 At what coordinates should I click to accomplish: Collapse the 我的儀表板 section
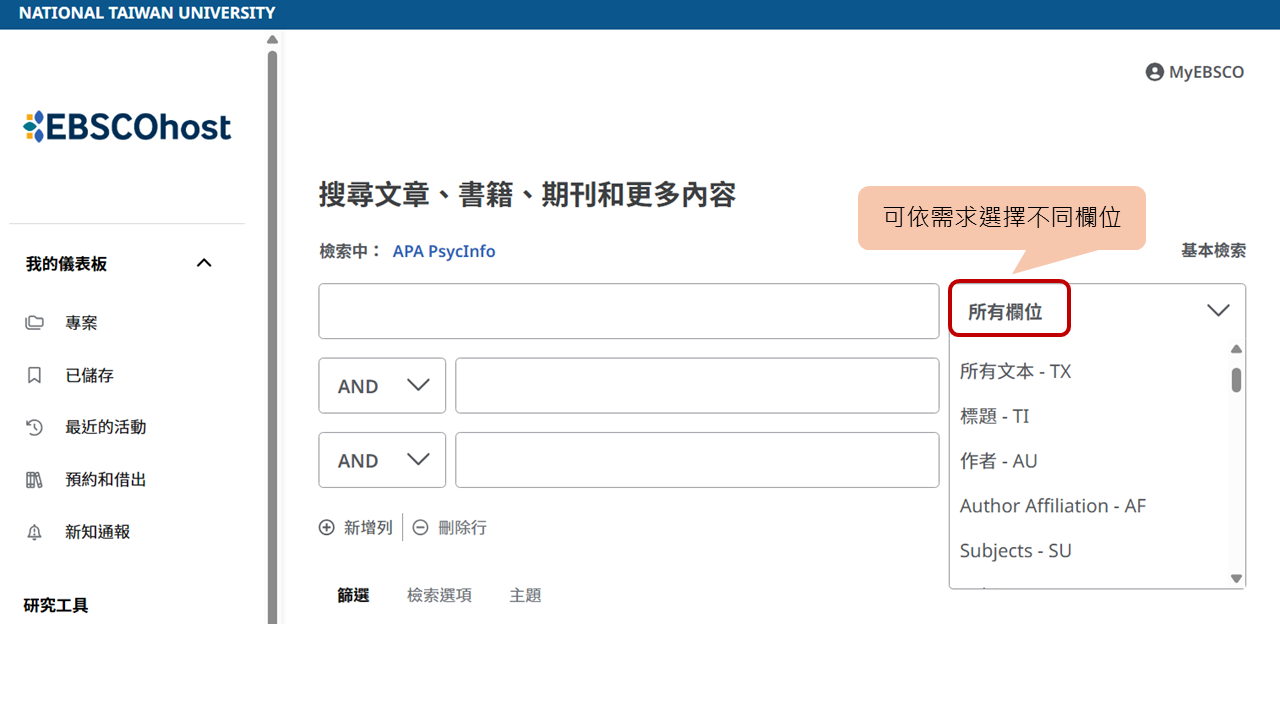[204, 263]
